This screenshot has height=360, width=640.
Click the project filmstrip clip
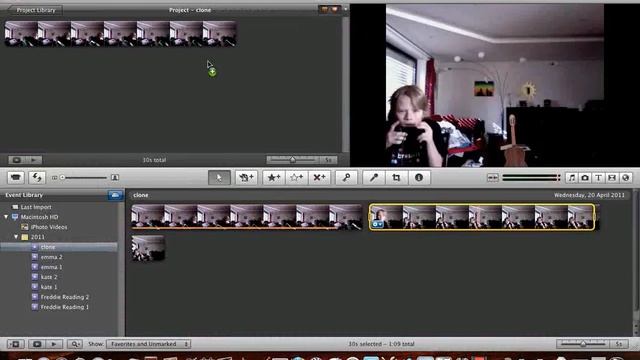point(121,34)
